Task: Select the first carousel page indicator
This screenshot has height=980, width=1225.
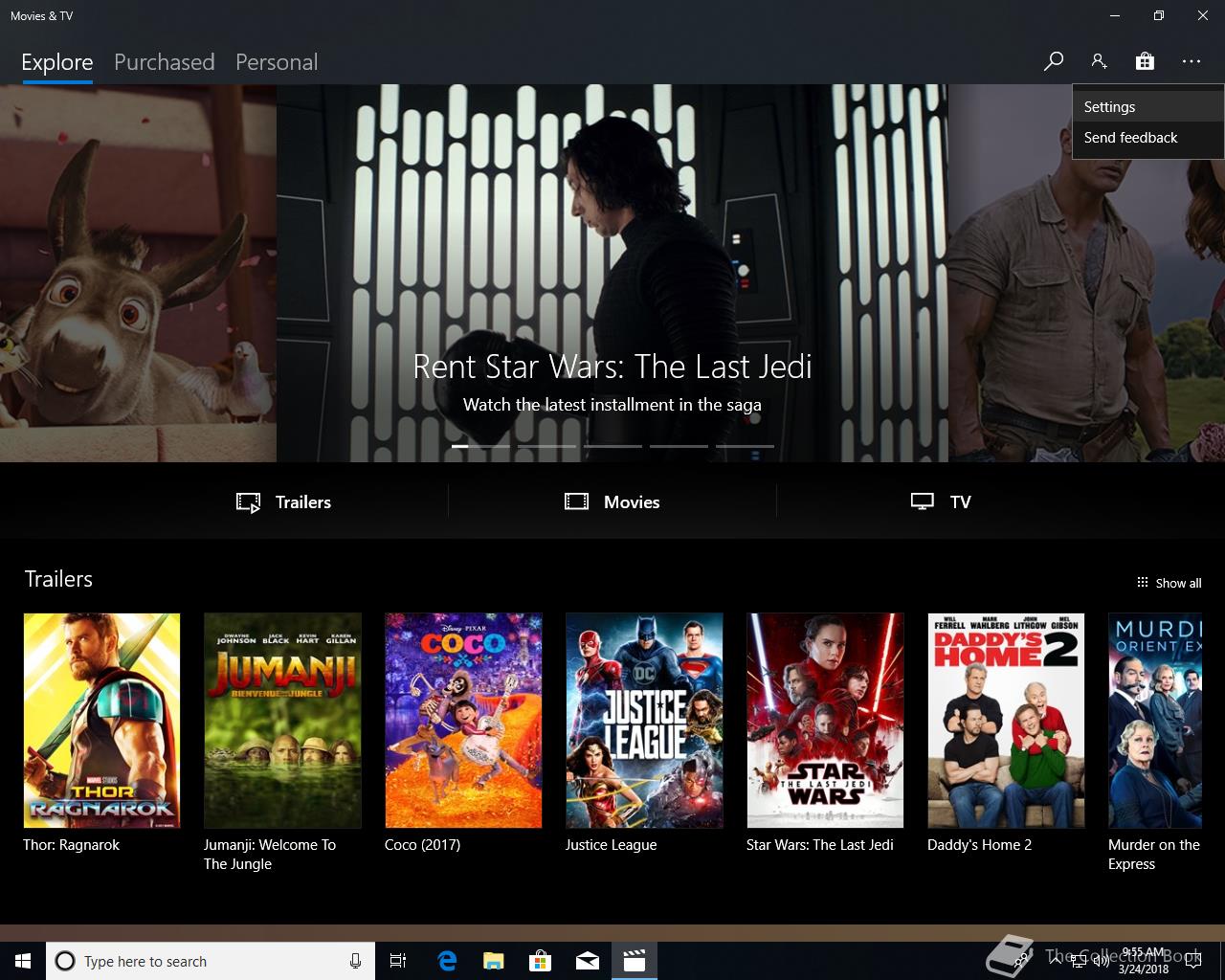Action: point(480,446)
